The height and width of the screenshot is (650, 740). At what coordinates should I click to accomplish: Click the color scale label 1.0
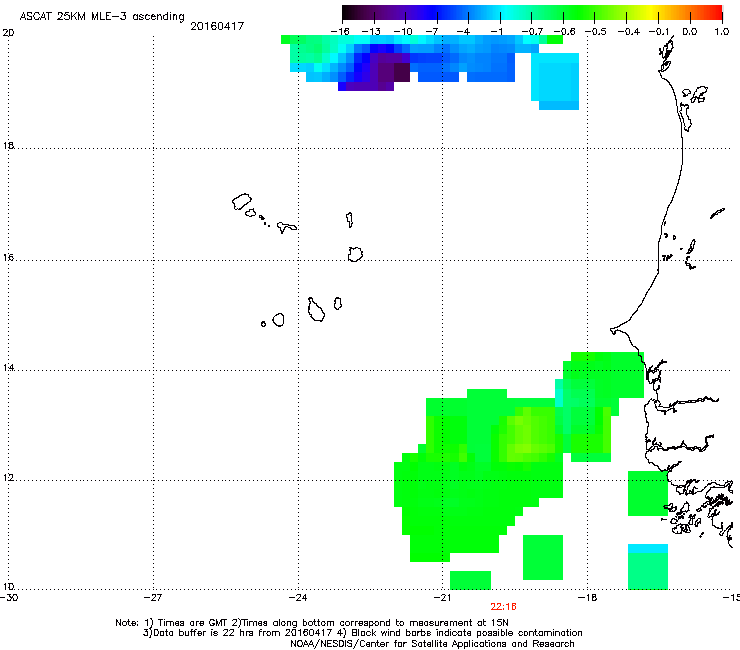click(722, 32)
